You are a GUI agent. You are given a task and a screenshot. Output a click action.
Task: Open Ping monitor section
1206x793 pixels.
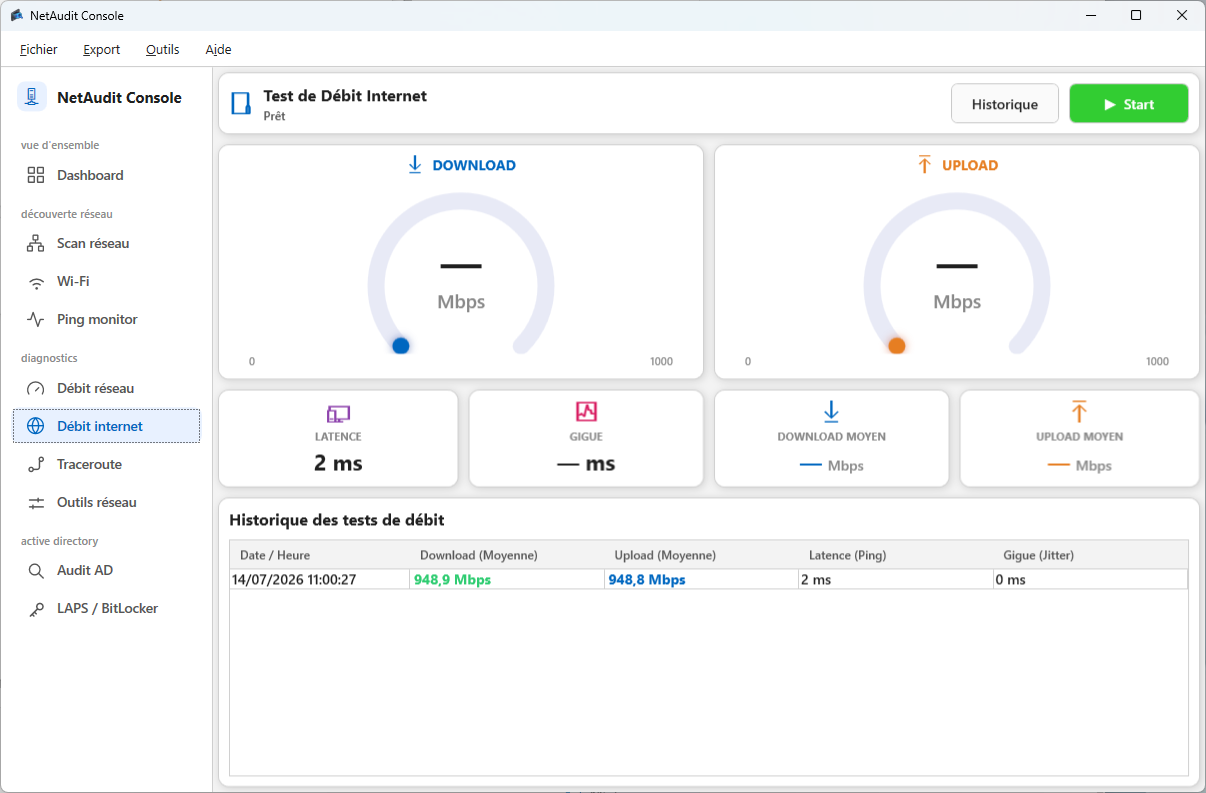(x=106, y=320)
